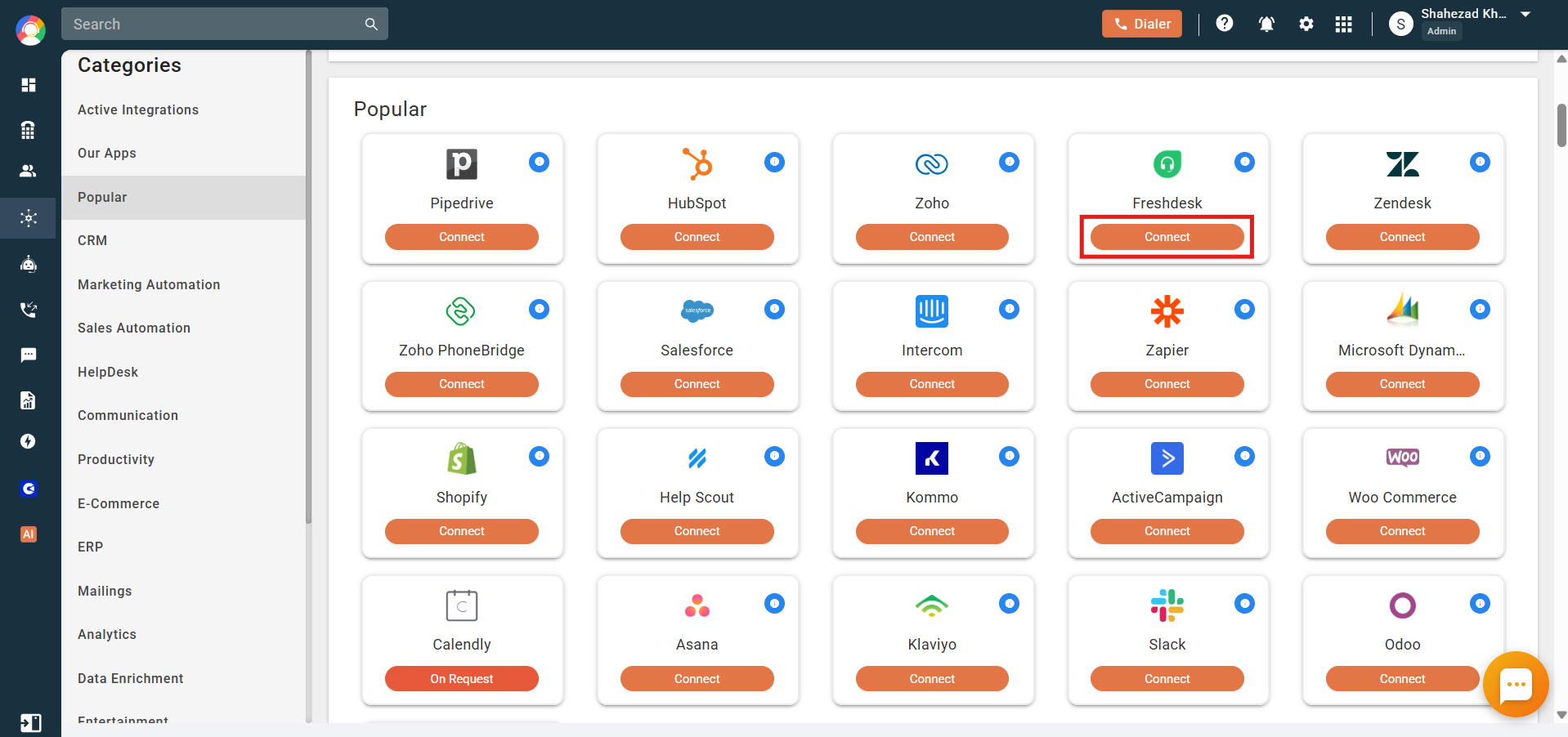1568x737 pixels.
Task: Click the user avatar S icon
Action: 1401,25
